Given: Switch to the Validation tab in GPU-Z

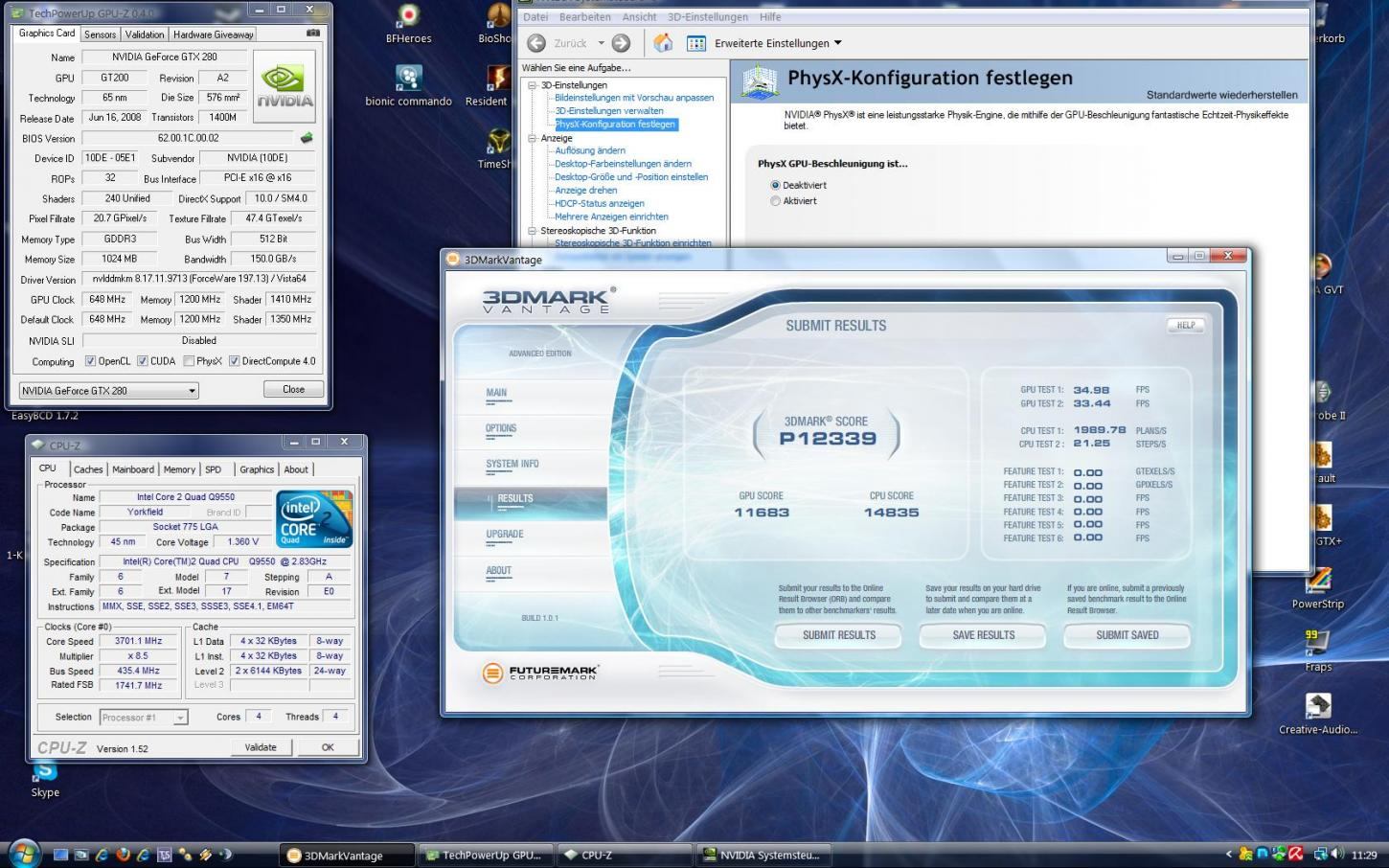Looking at the screenshot, I should (x=145, y=34).
